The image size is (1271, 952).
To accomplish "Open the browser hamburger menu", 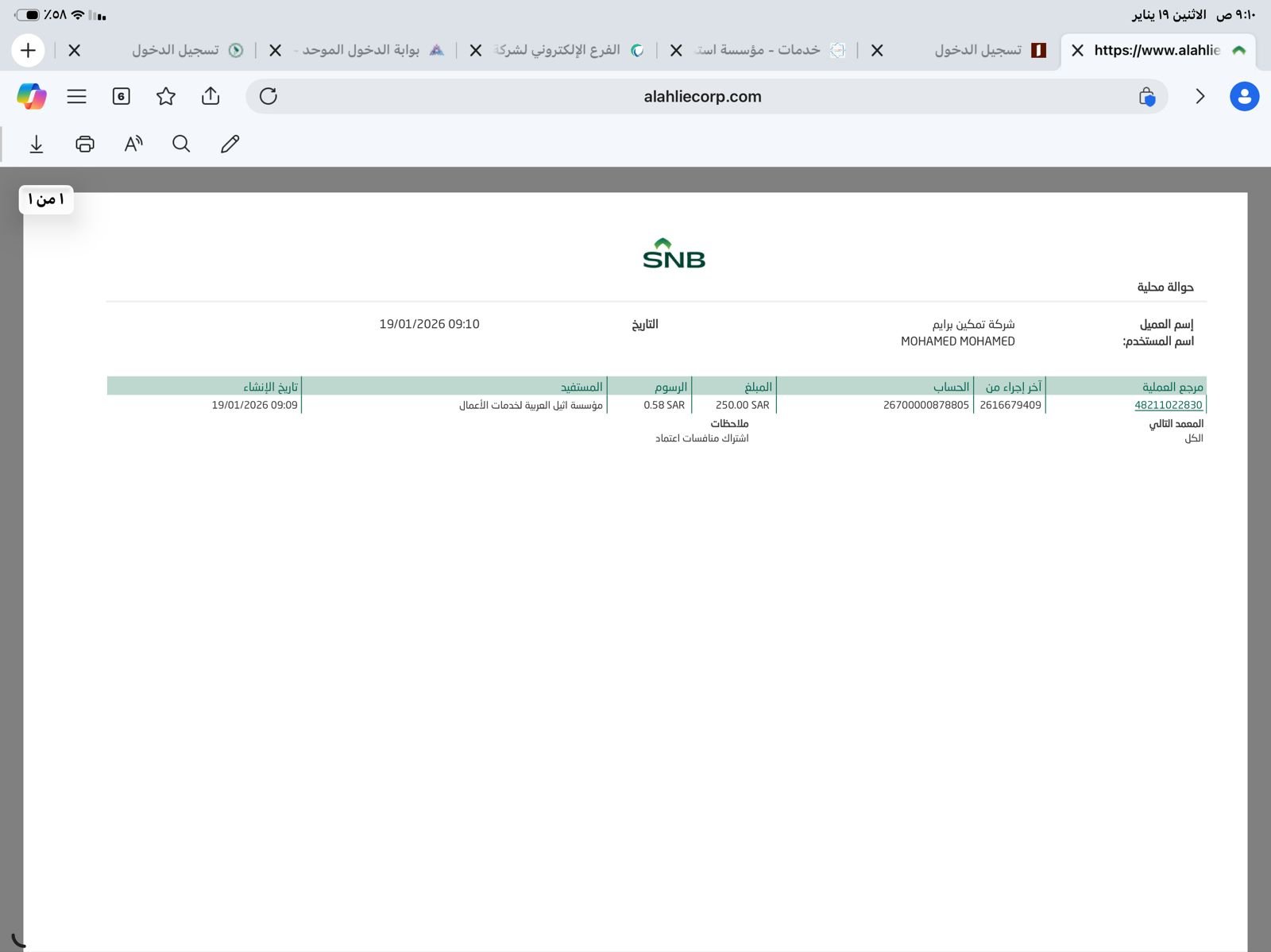I will click(76, 96).
